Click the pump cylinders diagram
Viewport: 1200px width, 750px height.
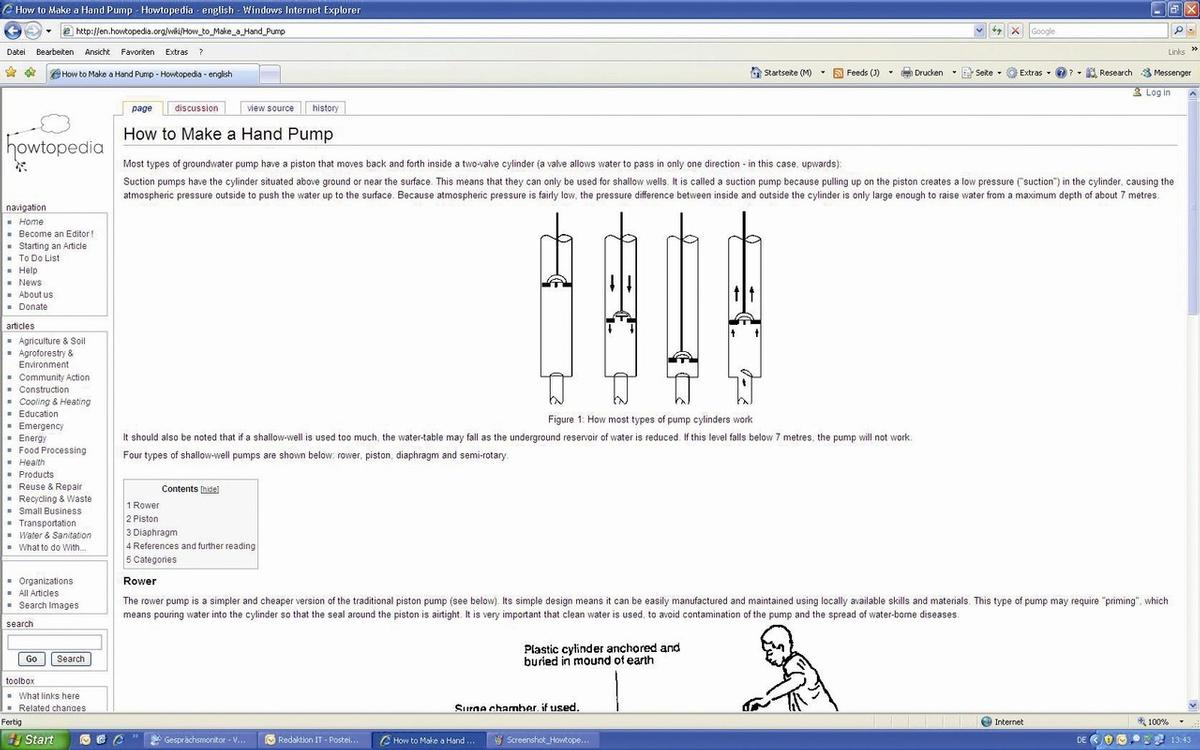[x=650, y=306]
